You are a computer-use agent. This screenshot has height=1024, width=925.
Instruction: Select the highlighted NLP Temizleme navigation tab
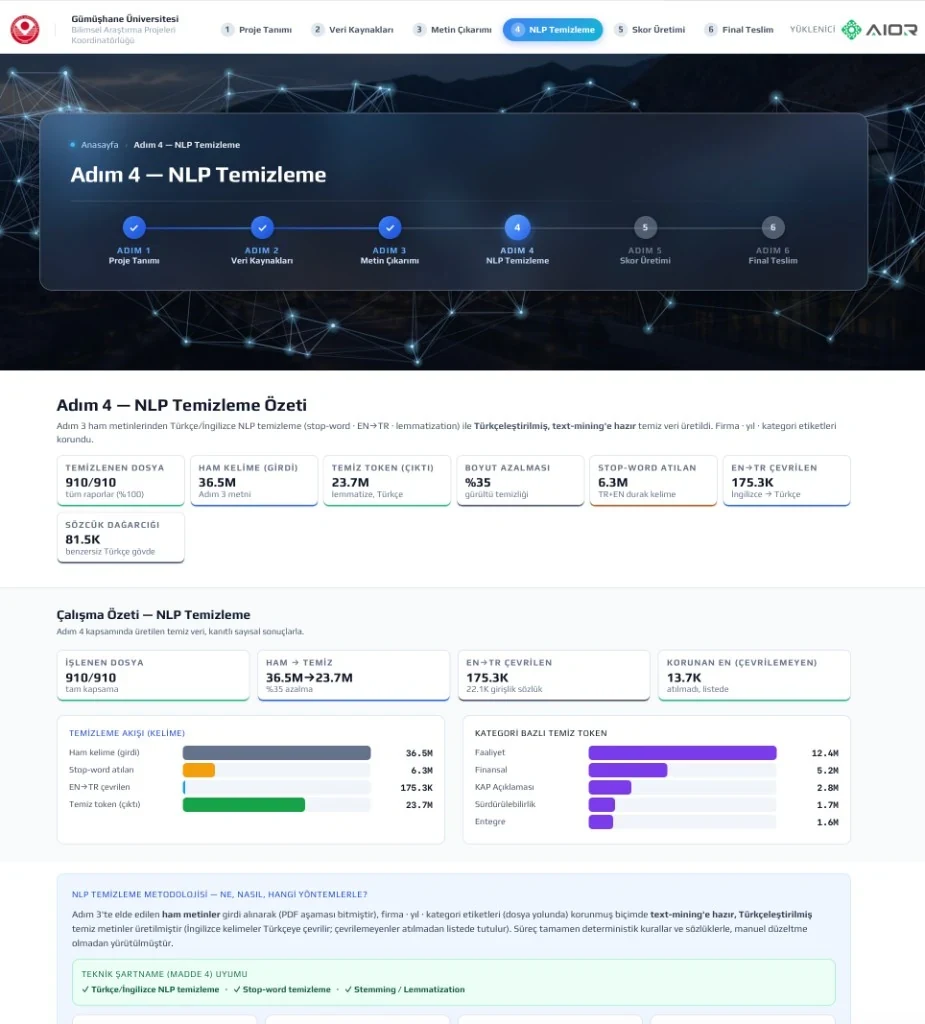[553, 29]
